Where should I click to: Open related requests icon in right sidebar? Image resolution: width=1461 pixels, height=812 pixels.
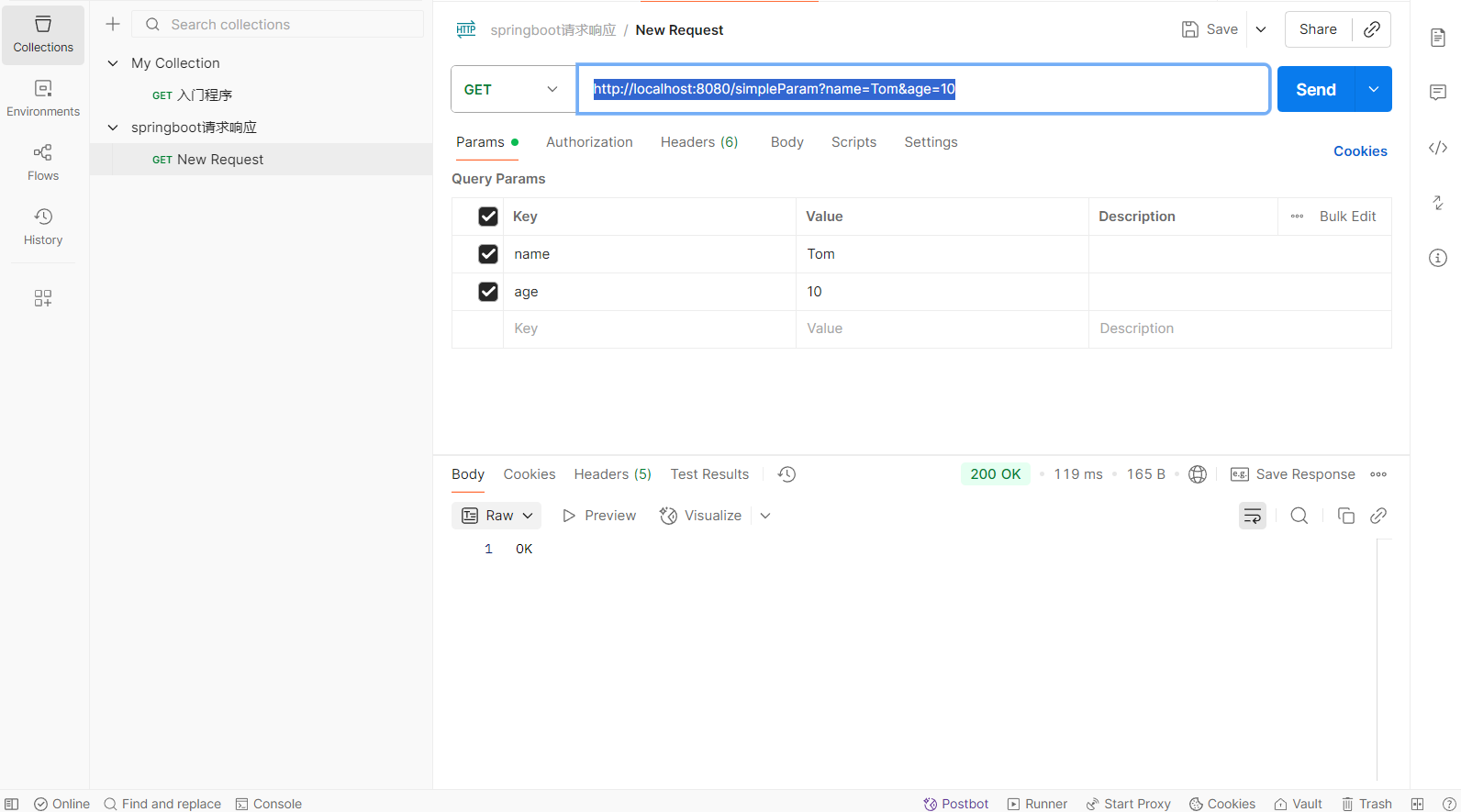(1438, 203)
